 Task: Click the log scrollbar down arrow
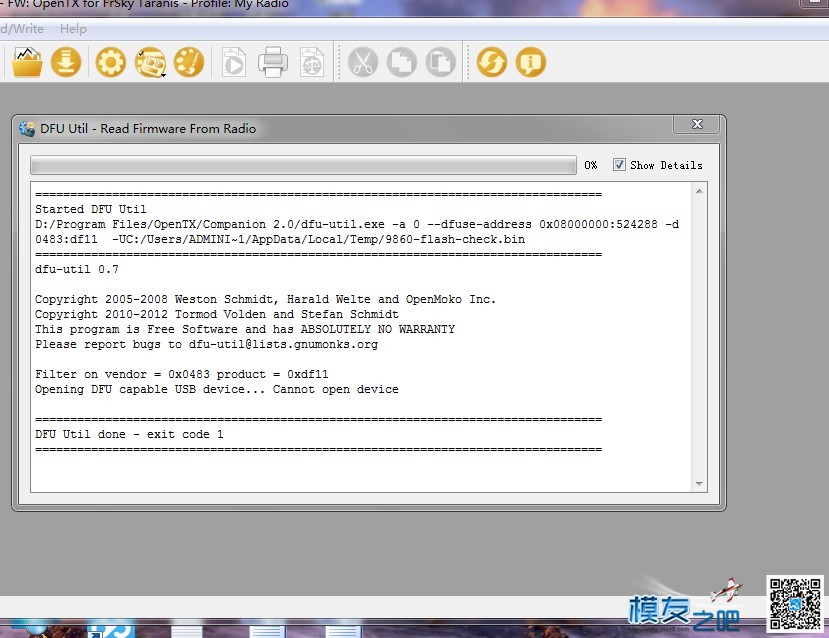[699, 484]
